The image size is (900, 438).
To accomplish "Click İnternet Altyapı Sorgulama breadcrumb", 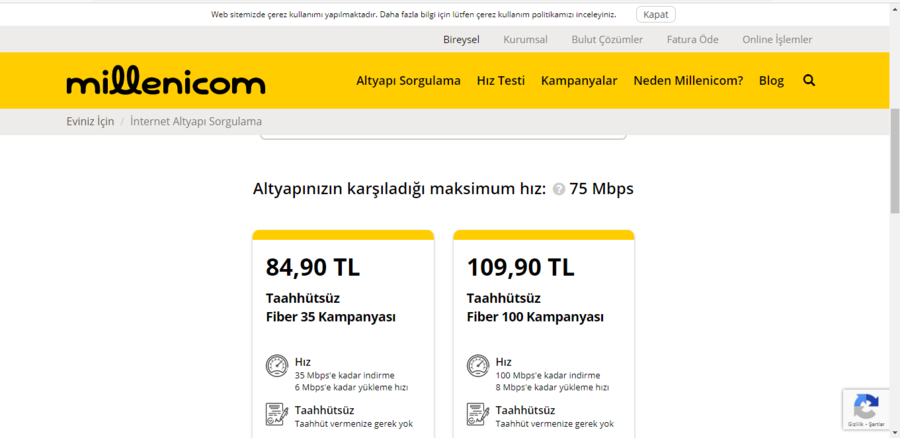I will pos(196,122).
